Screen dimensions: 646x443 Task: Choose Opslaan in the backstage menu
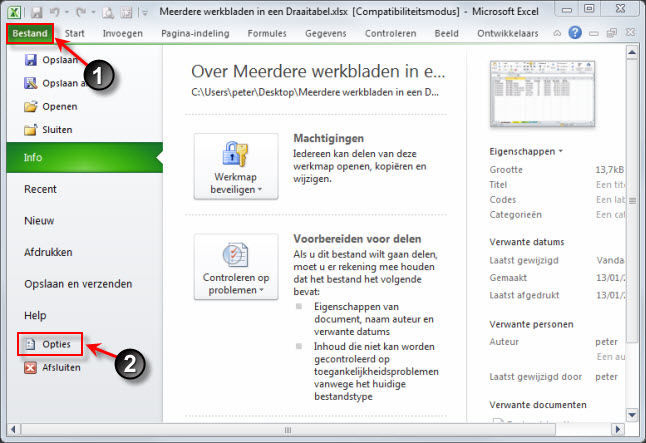coord(51,60)
